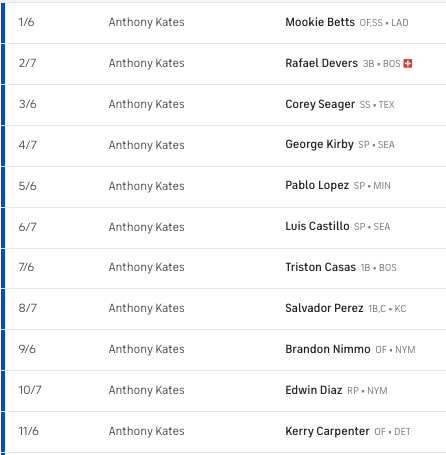Click the 5/6 pick number cell
The image size is (446, 455).
click(27, 186)
